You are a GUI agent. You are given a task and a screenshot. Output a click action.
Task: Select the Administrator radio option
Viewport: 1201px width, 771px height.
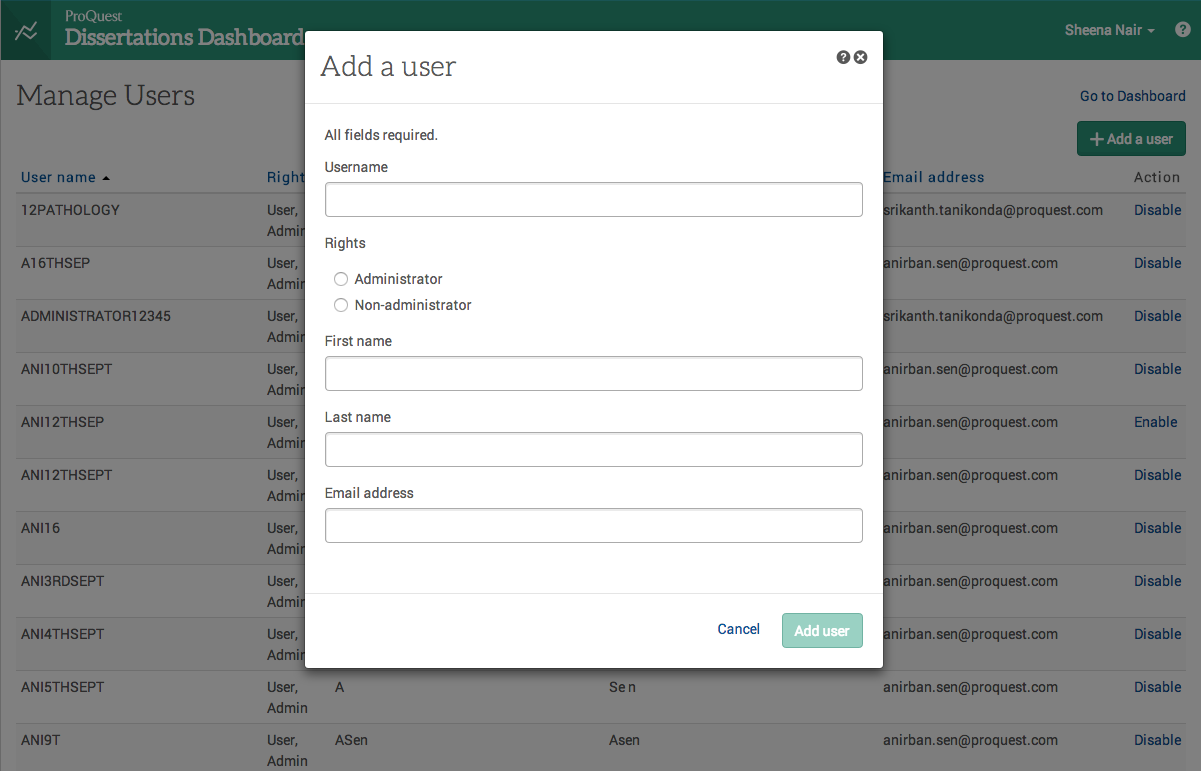(x=341, y=279)
